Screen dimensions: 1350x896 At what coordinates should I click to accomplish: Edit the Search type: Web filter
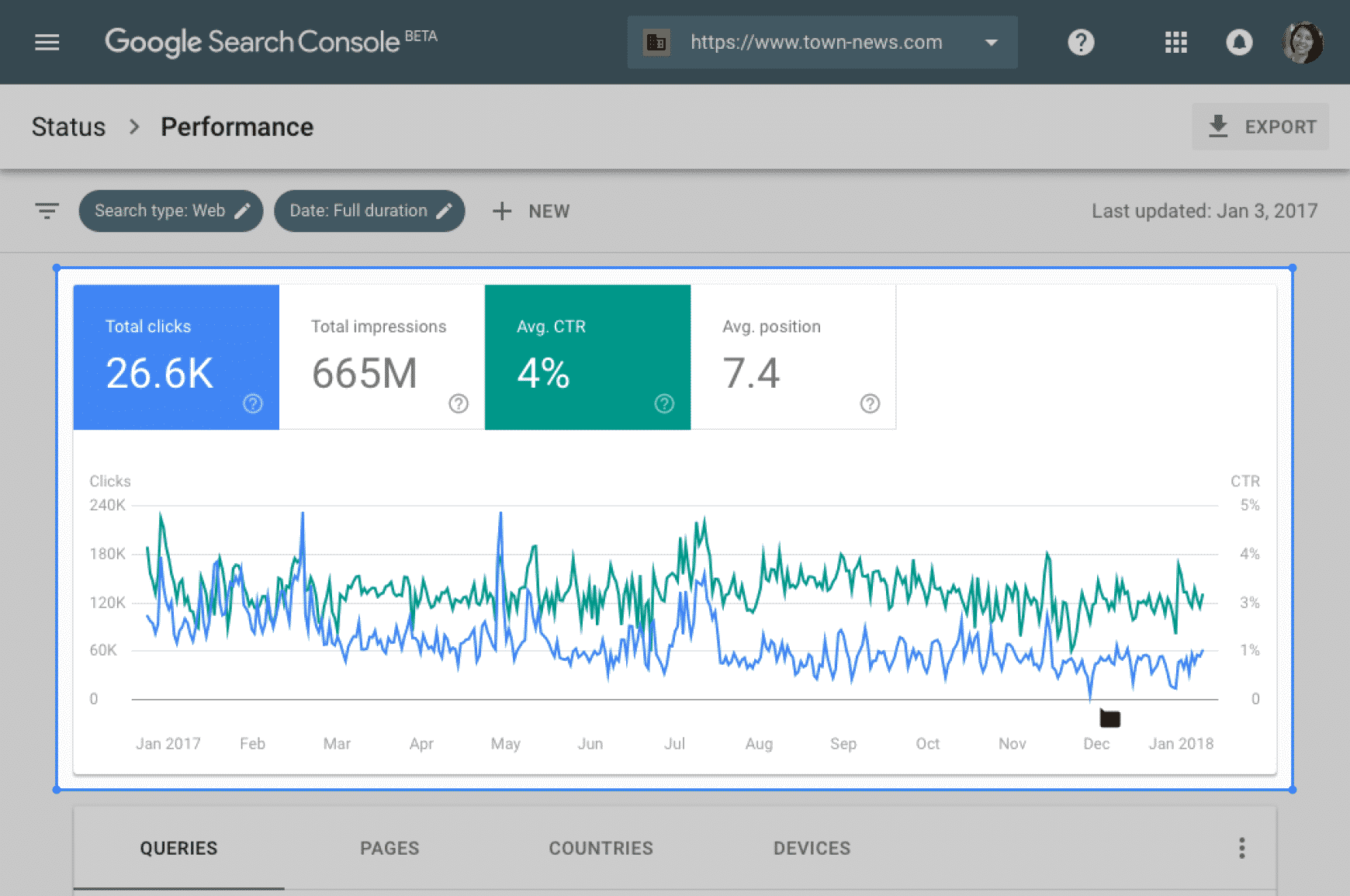point(171,211)
